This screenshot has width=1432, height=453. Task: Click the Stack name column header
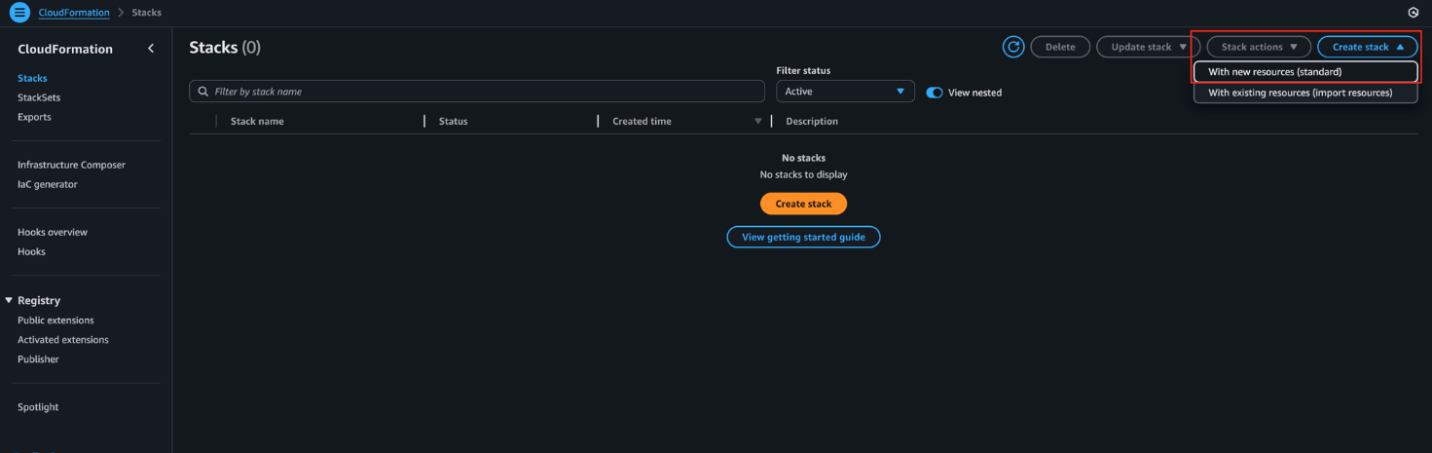(257, 121)
